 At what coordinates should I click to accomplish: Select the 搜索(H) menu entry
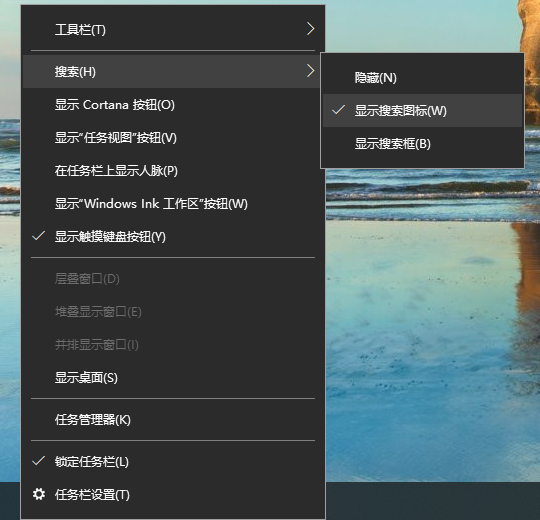click(171, 72)
